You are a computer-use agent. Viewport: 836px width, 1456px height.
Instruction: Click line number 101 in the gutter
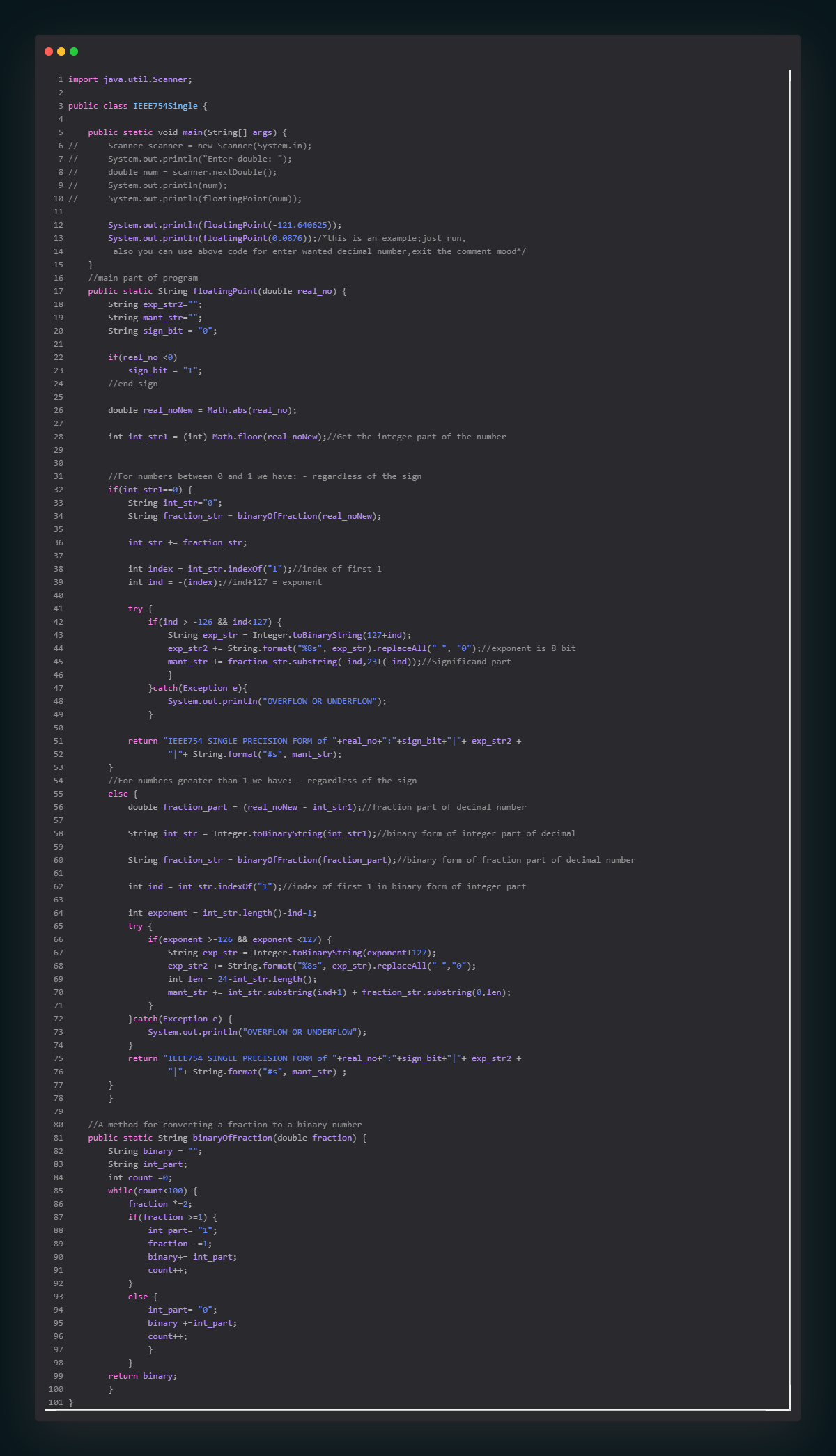[56, 1402]
